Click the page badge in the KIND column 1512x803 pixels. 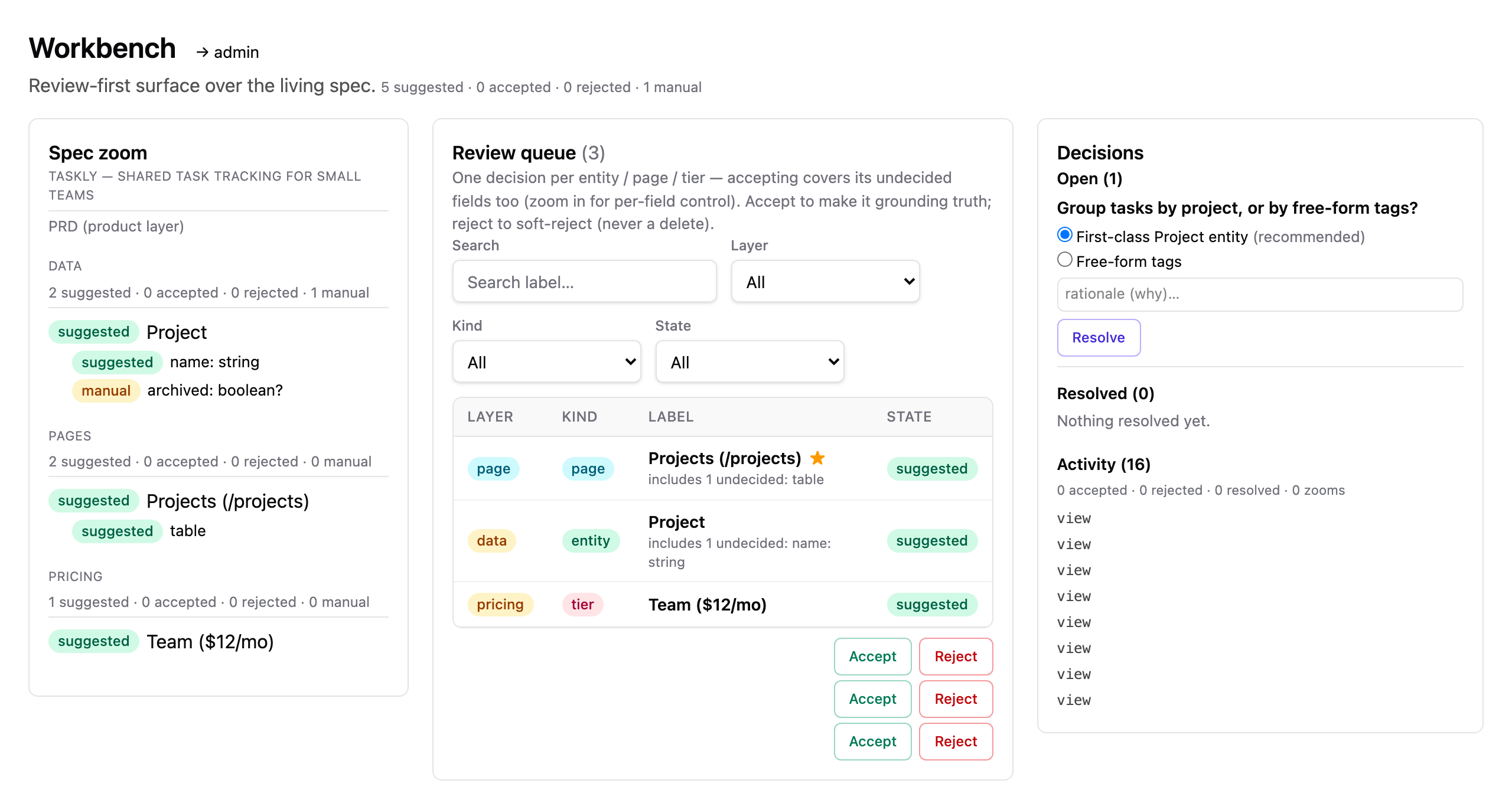(588, 469)
